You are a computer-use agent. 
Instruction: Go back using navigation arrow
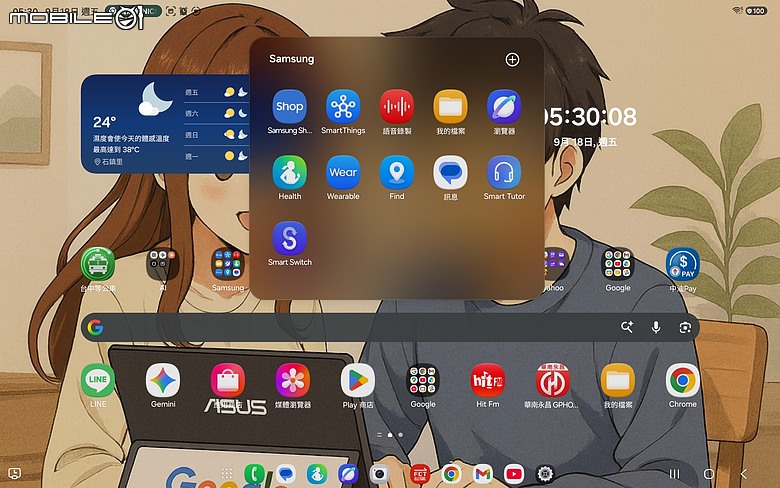tap(744, 474)
